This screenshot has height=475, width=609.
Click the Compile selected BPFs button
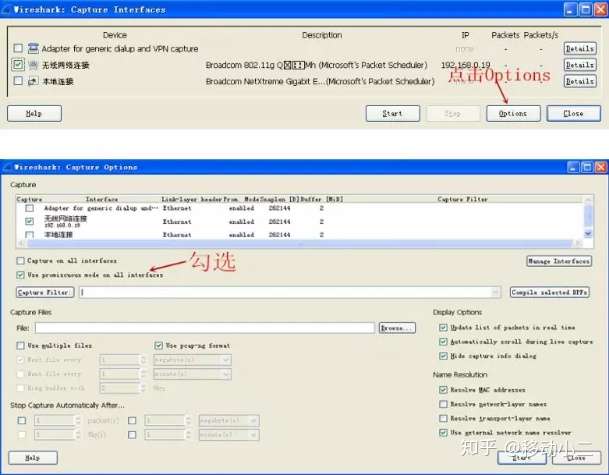tap(550, 292)
